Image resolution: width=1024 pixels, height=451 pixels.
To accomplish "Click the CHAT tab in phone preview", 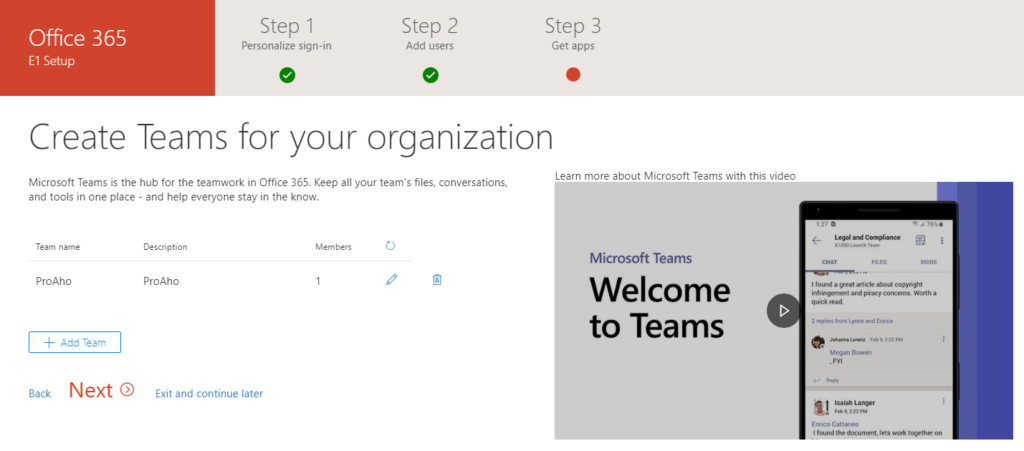I will (829, 262).
